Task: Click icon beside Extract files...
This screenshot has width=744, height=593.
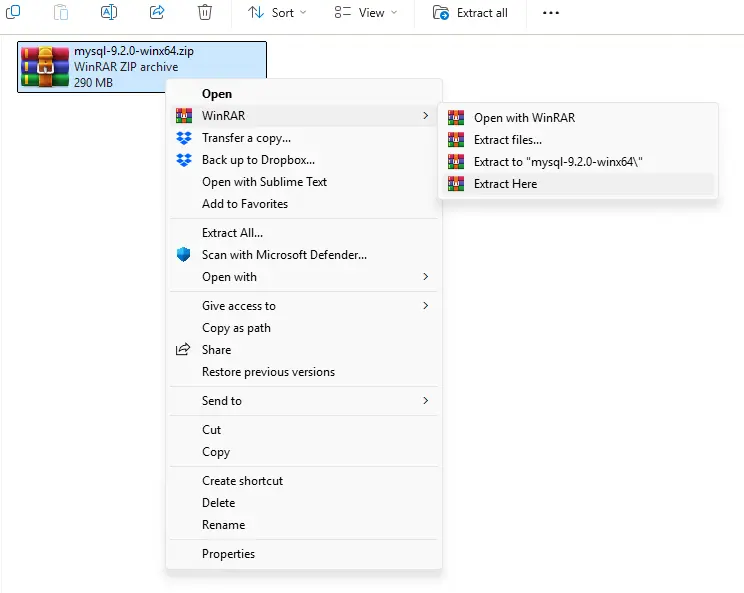Action: point(456,139)
